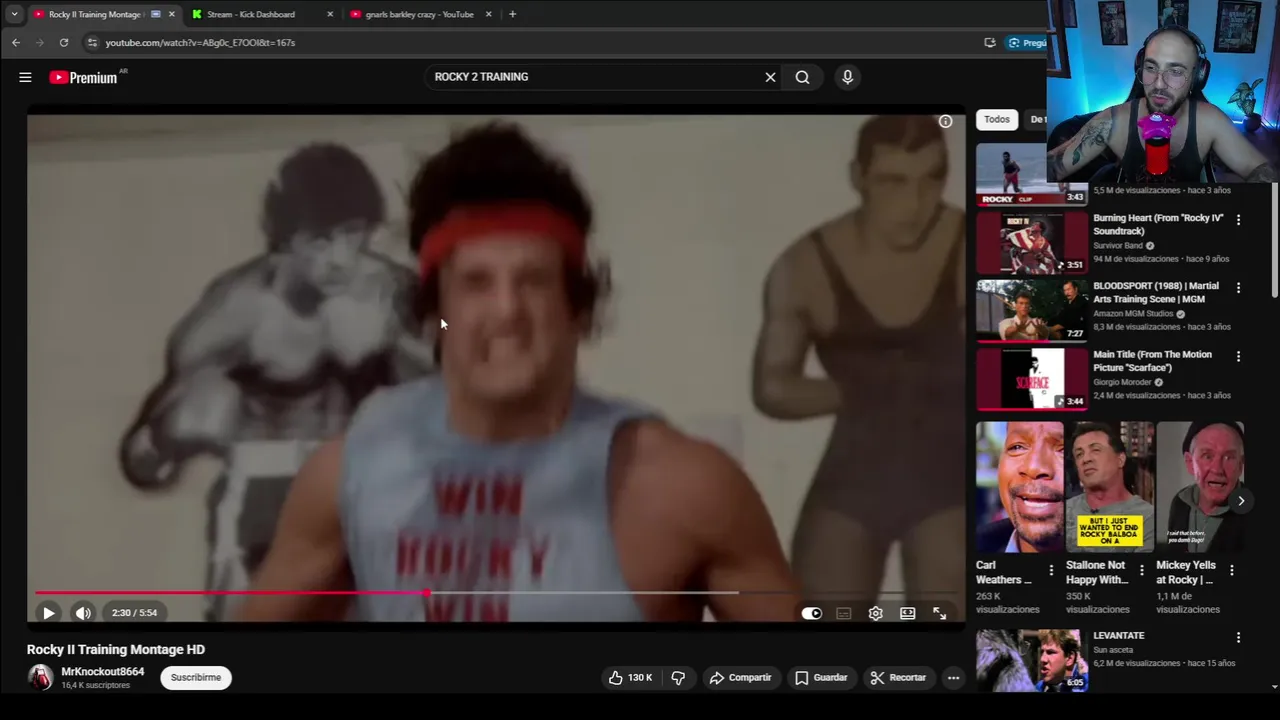Screen dimensions: 1280x720
Task: Go back in browser
Action: click(x=15, y=42)
